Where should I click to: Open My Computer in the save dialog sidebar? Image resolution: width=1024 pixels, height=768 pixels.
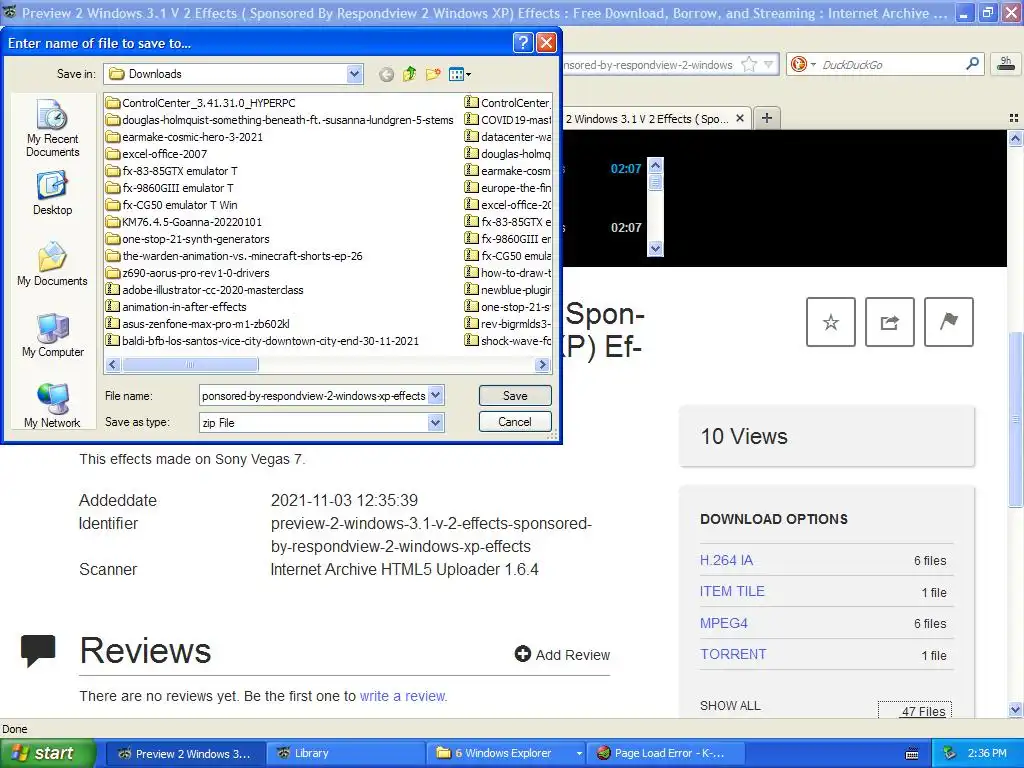(52, 335)
